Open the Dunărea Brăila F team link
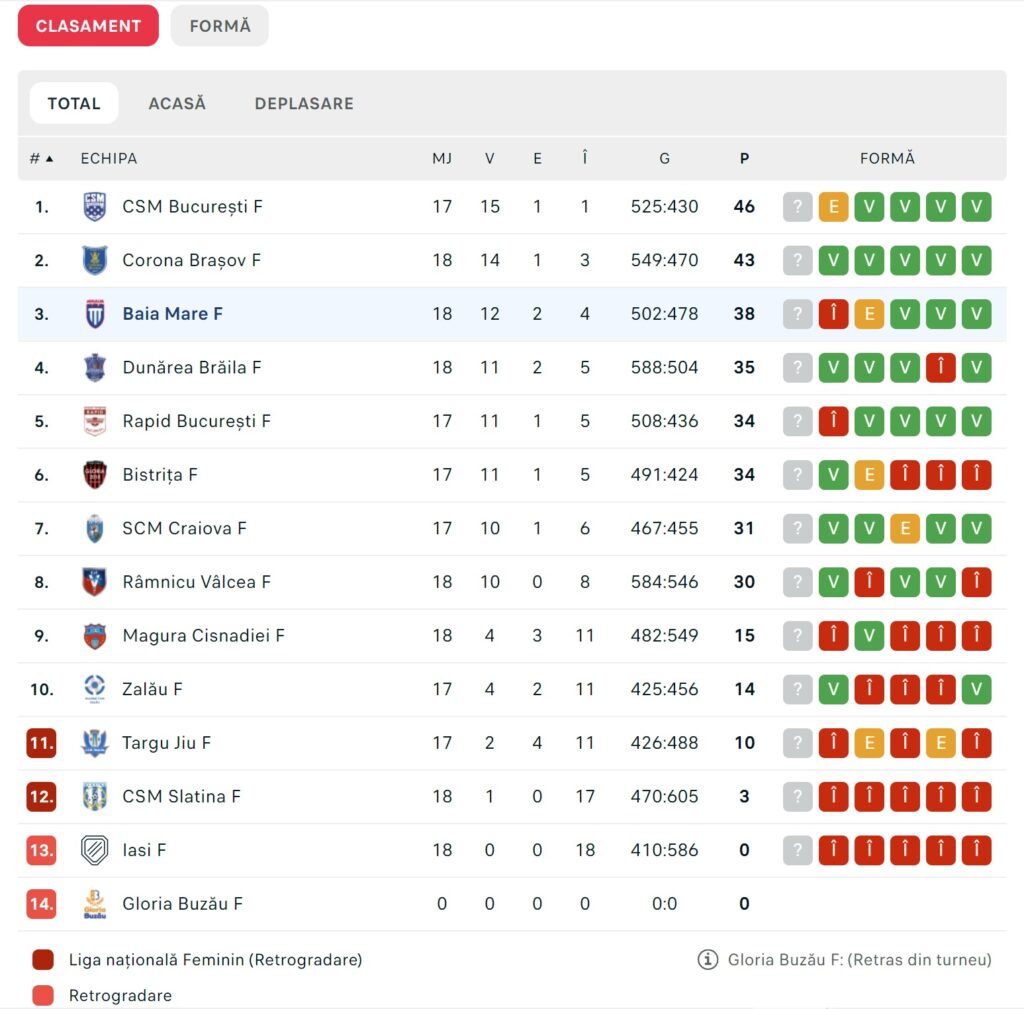 pyautogui.click(x=192, y=368)
